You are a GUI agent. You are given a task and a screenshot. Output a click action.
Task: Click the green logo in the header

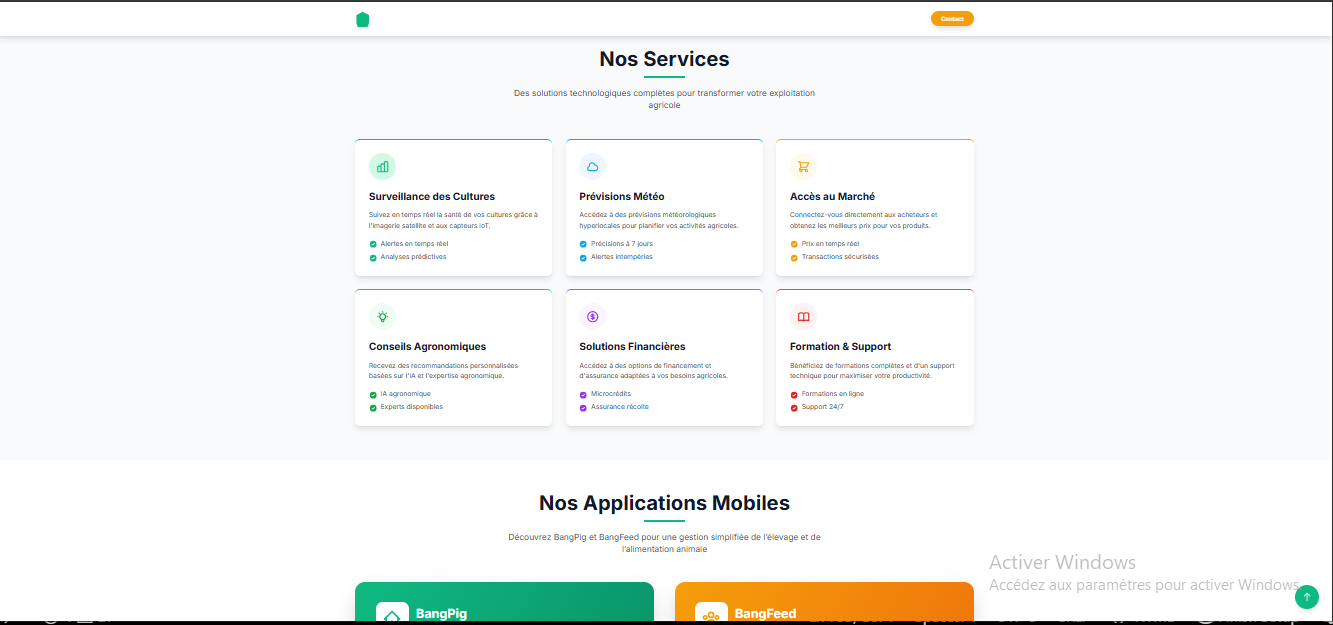coord(363,19)
